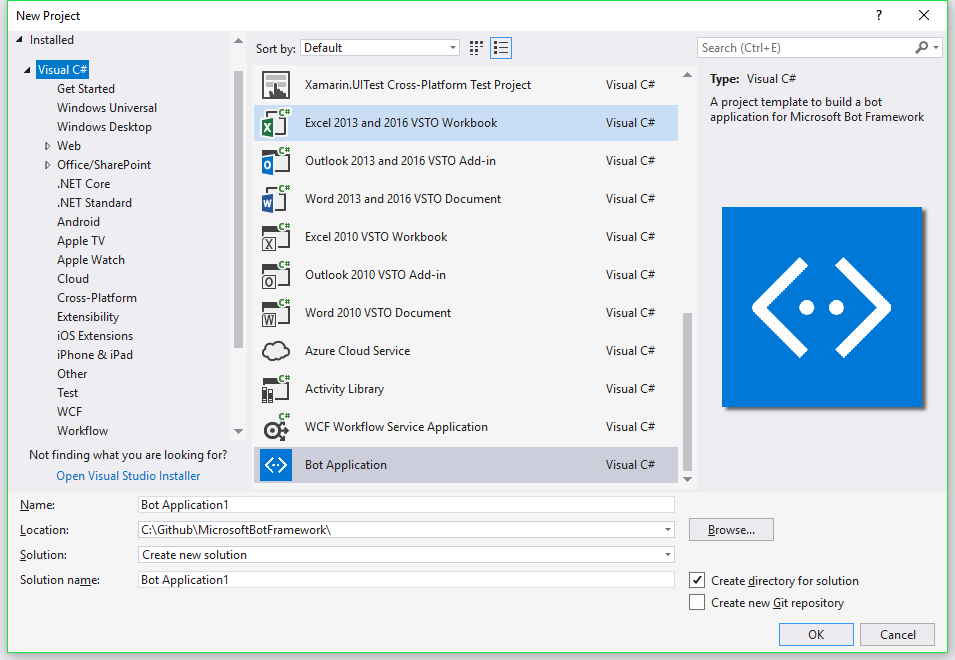
Task: Click the Bot Application template icon
Action: 276,465
